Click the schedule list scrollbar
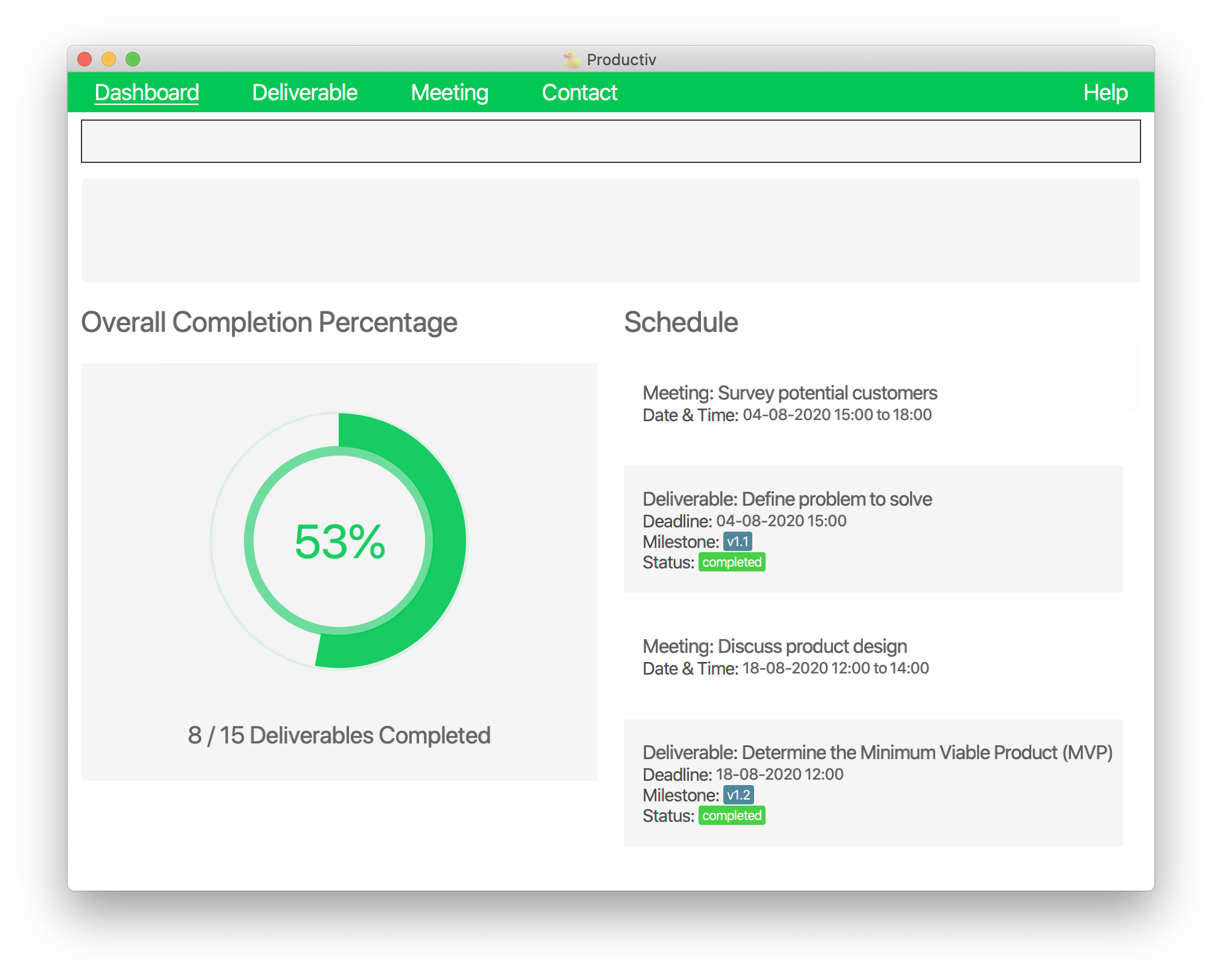1222x980 pixels. tap(1133, 378)
